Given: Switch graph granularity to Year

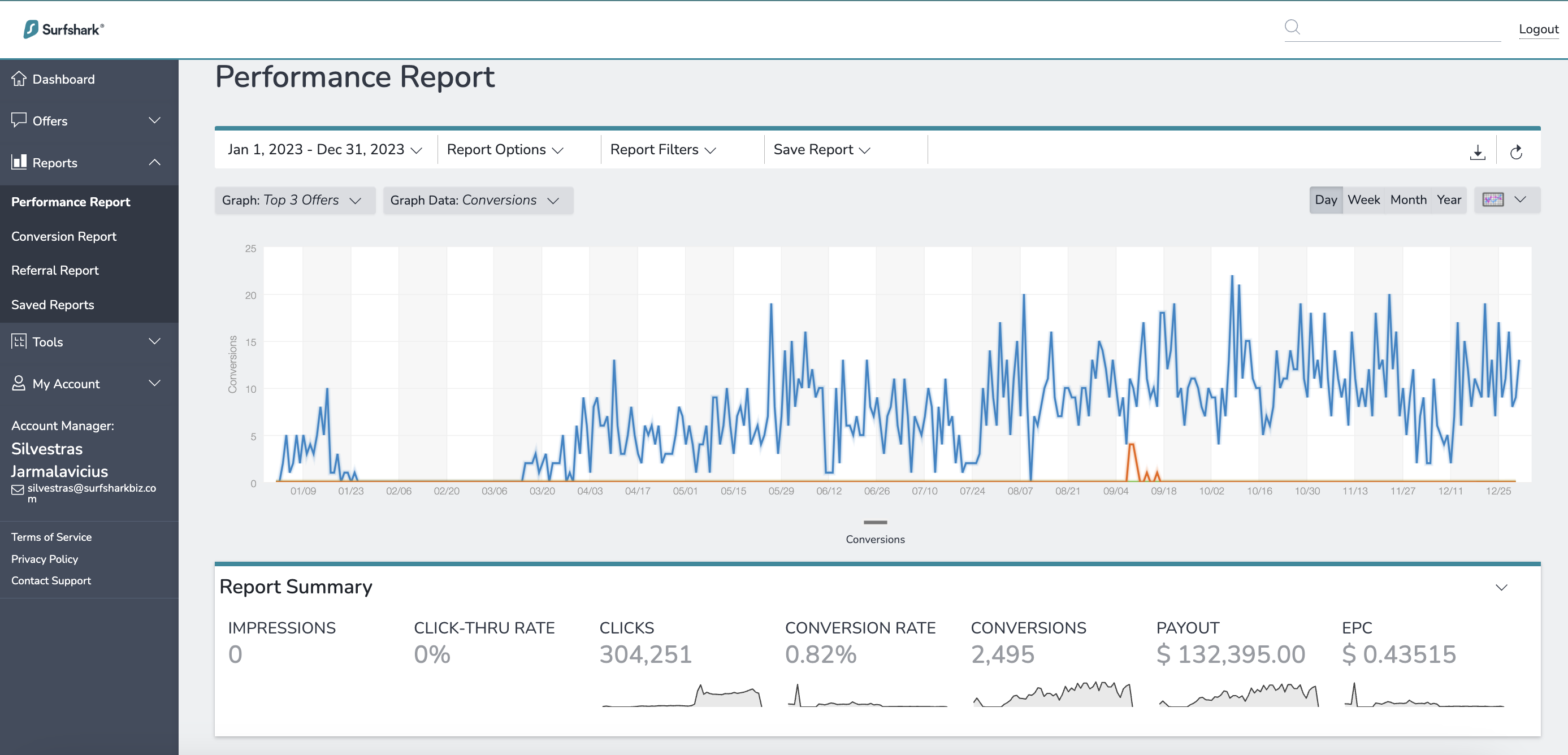Looking at the screenshot, I should click(1449, 199).
